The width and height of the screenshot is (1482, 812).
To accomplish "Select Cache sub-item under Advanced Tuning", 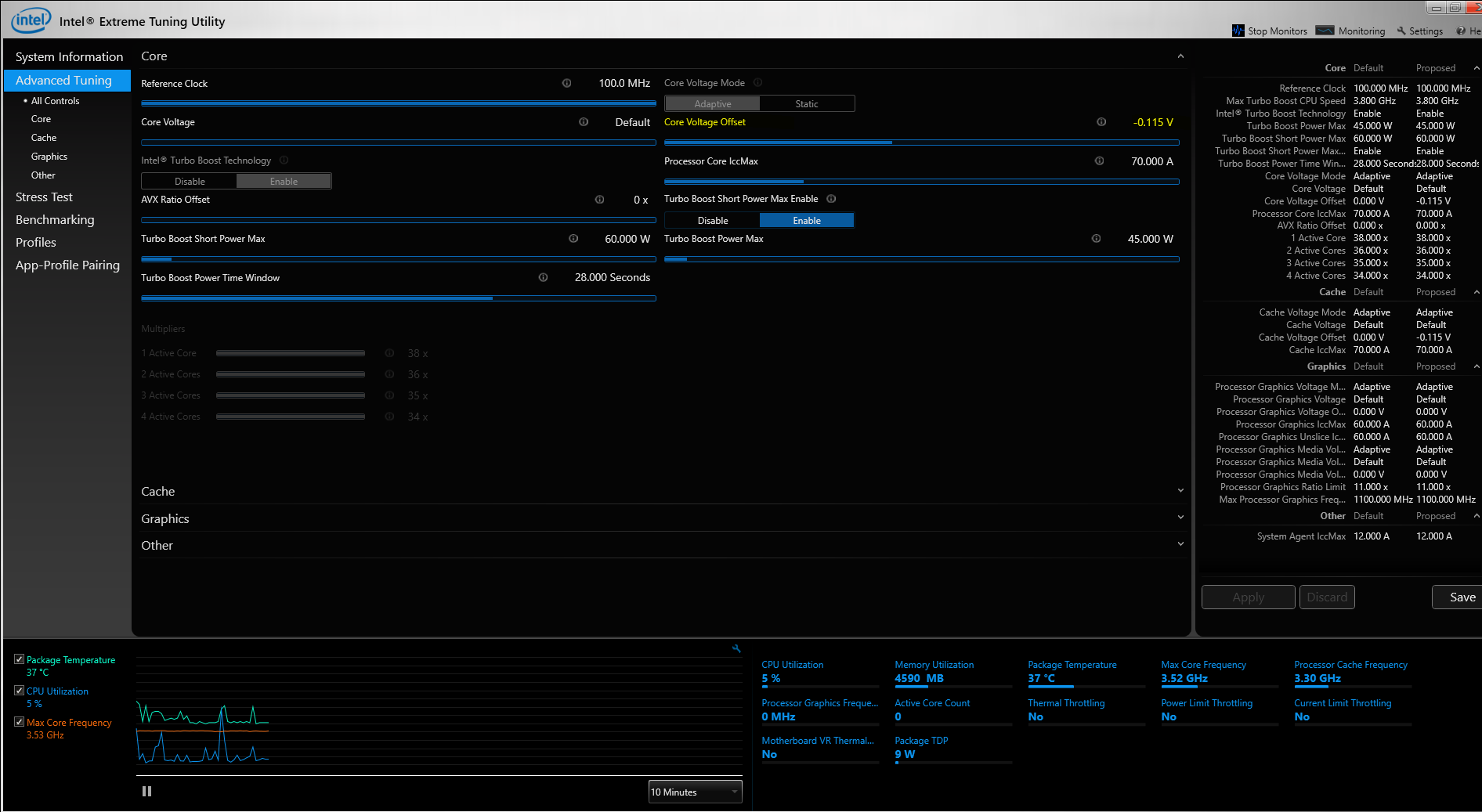I will [44, 138].
